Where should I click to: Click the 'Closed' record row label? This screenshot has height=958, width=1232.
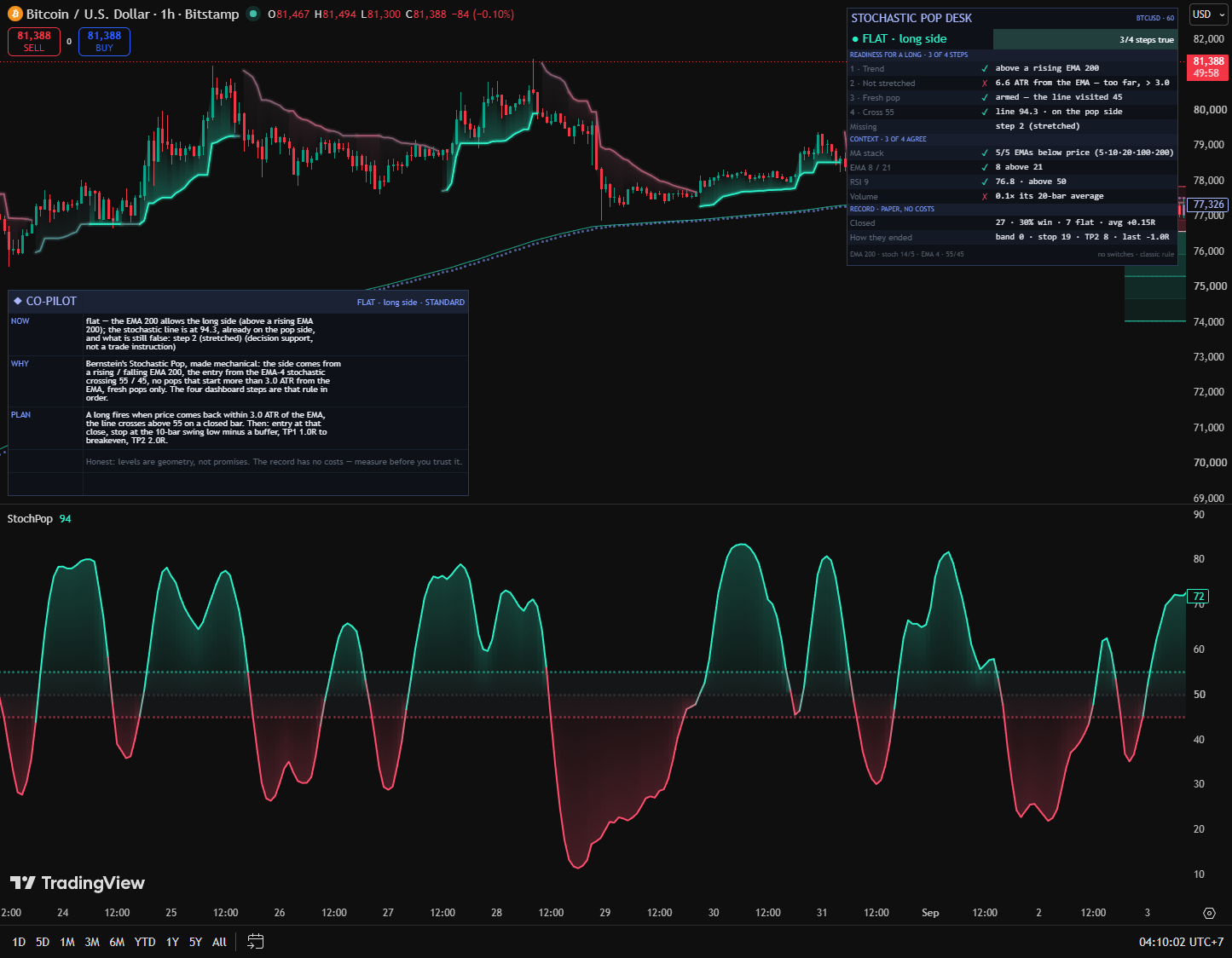(862, 223)
